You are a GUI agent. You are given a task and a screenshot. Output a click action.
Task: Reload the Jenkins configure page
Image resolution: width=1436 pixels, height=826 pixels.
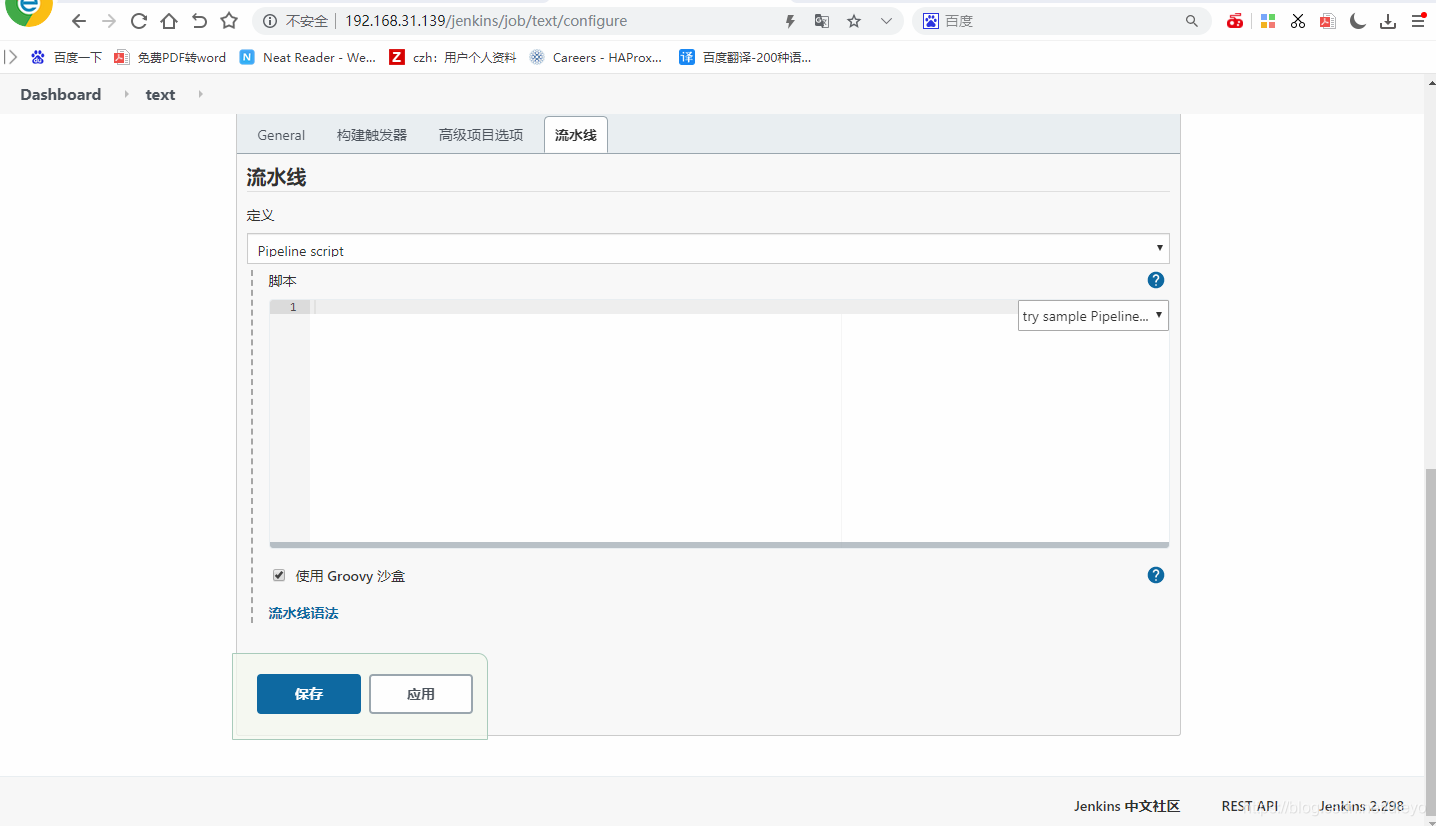[139, 21]
